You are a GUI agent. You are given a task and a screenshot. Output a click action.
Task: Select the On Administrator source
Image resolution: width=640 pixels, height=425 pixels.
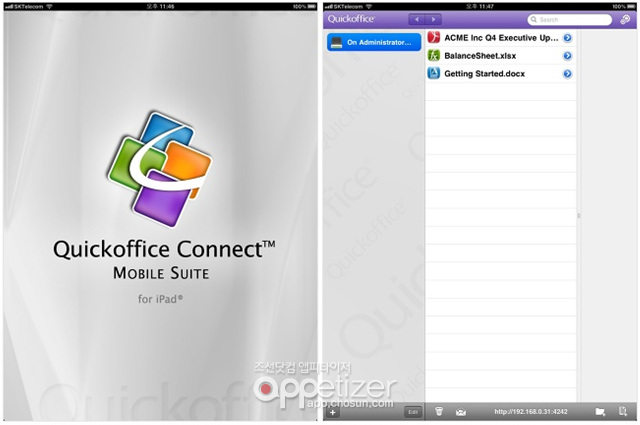[x=374, y=42]
